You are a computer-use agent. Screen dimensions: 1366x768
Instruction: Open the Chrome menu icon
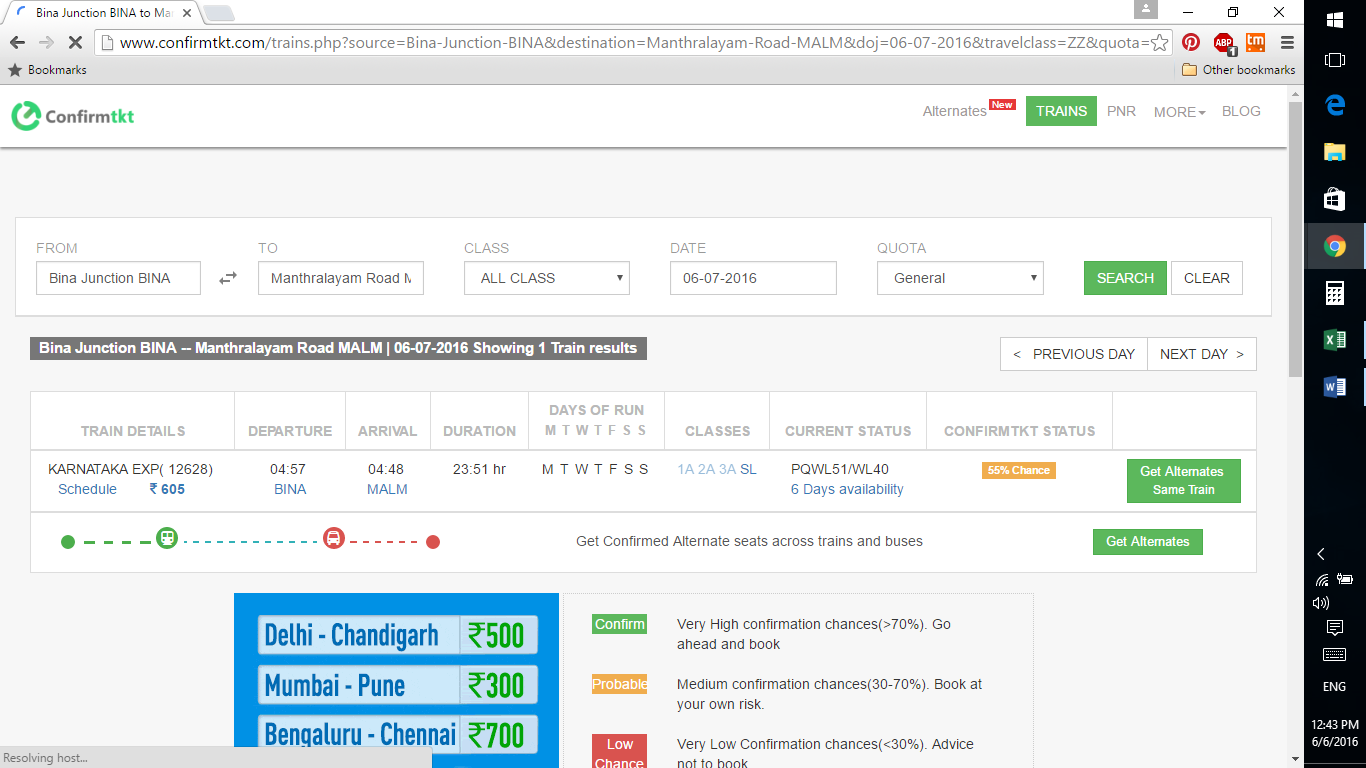(x=1287, y=43)
